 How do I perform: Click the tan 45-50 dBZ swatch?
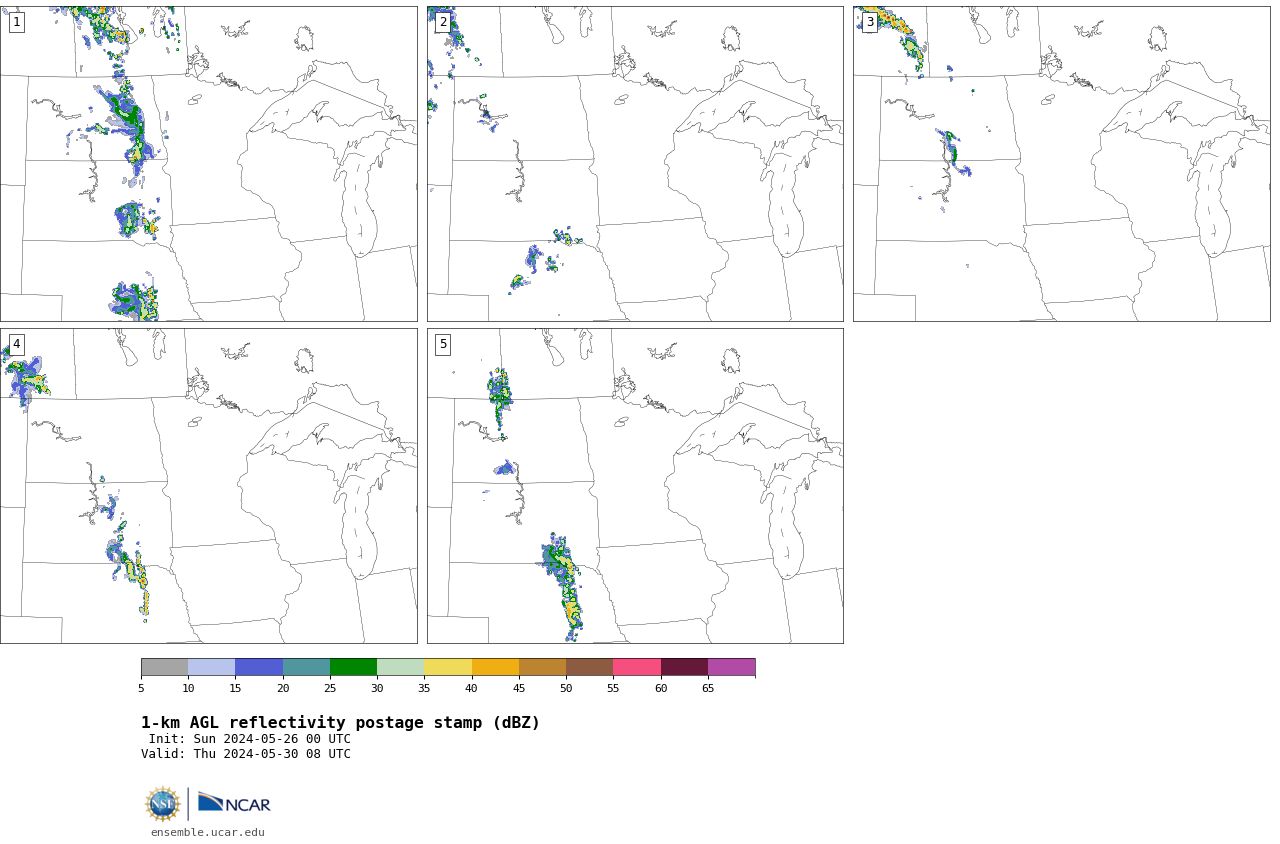pos(542,667)
